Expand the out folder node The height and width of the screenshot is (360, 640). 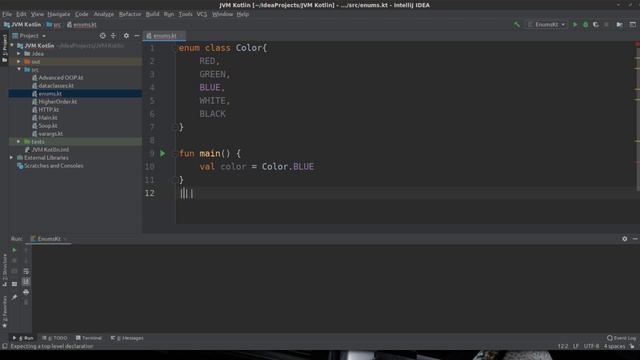point(19,62)
